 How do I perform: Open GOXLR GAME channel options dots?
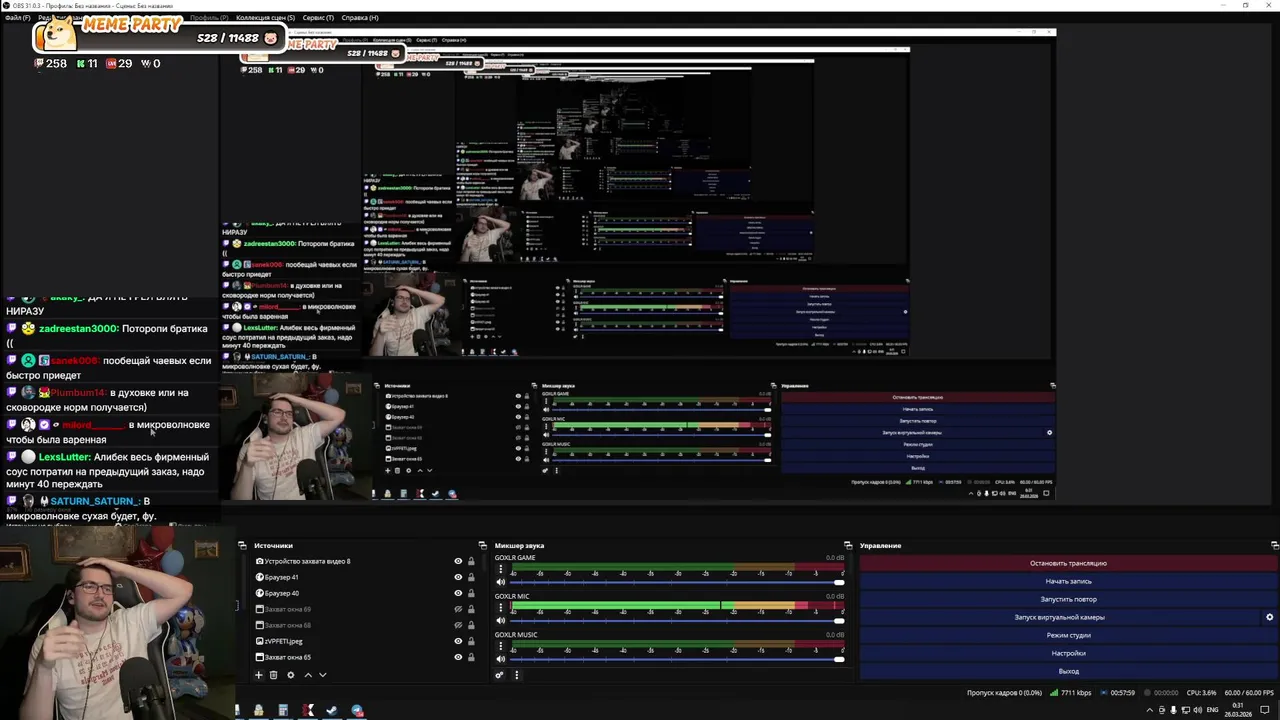(501, 570)
